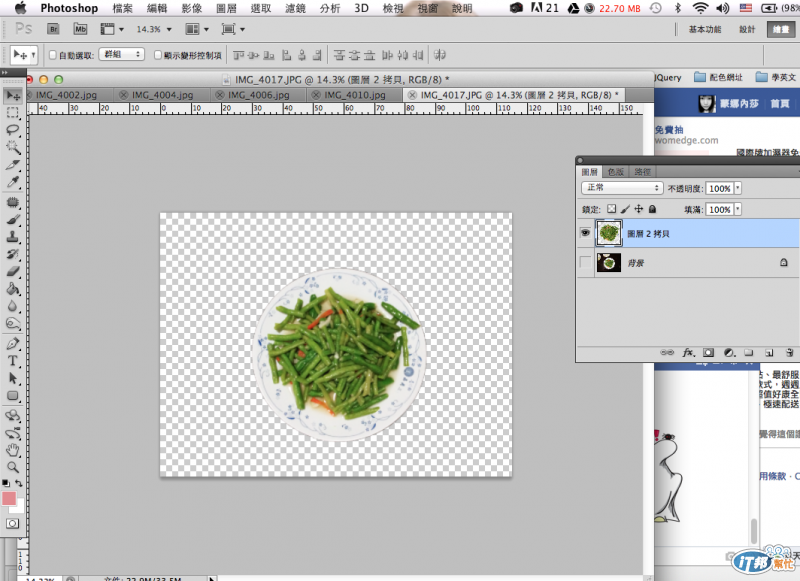Image resolution: width=800 pixels, height=581 pixels.
Task: Open the blend mode 正常 dropdown
Action: click(622, 188)
